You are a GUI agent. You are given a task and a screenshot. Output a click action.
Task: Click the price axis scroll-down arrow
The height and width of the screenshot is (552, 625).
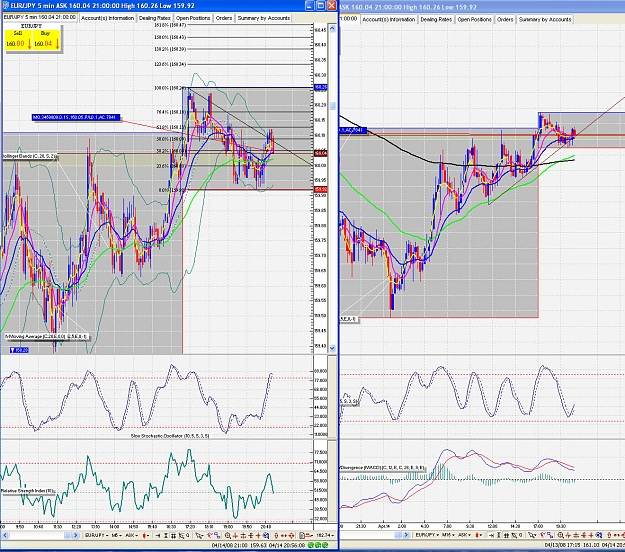click(x=332, y=348)
